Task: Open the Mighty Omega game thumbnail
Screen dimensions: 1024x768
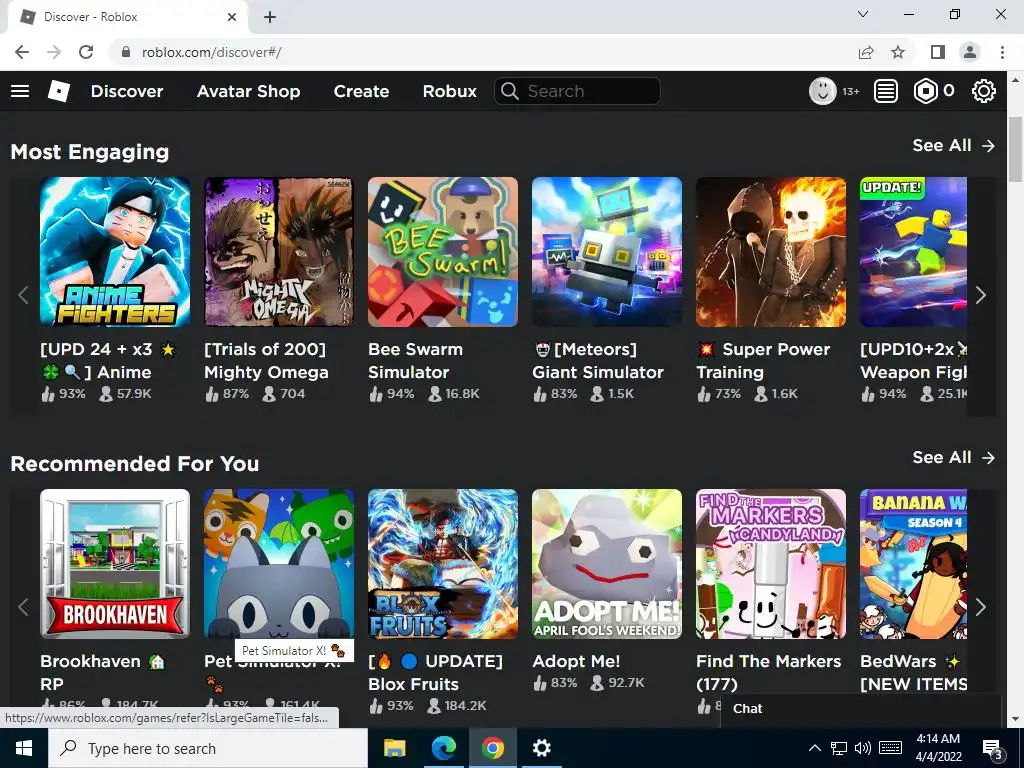Action: click(279, 252)
